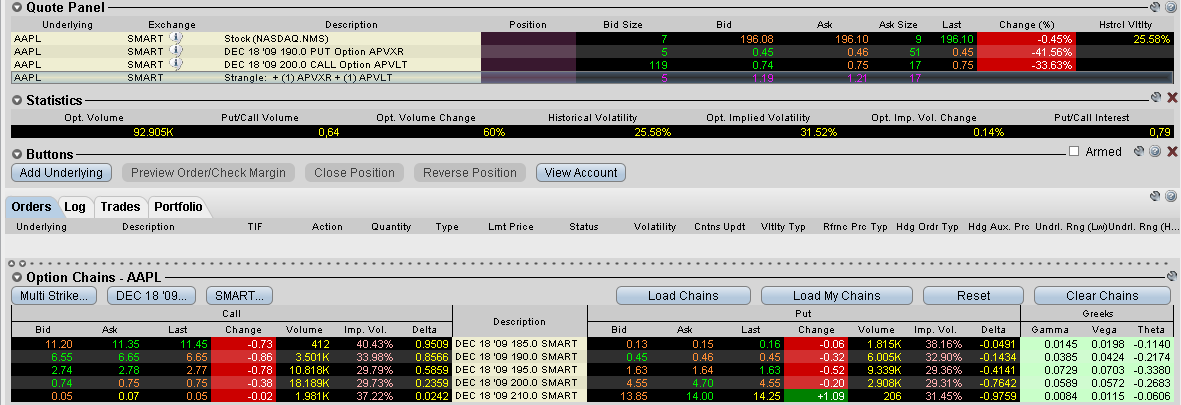Click the Add Underlying button
The image size is (1181, 405).
[62, 172]
